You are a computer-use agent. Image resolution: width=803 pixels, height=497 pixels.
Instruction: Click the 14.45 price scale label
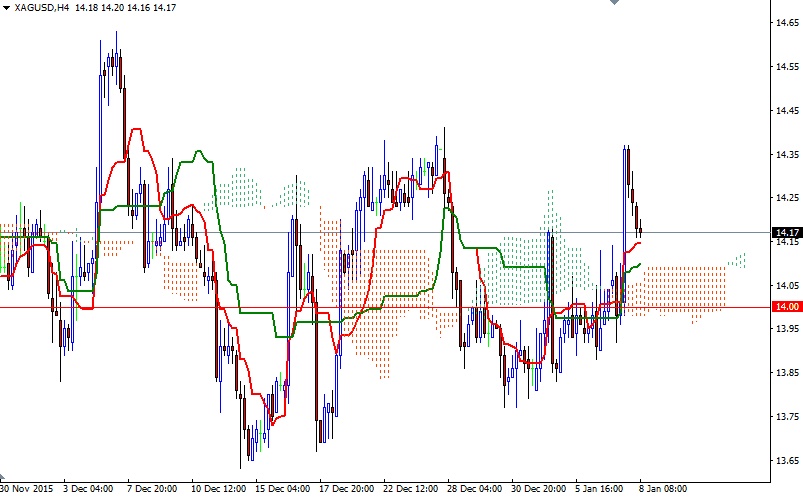tap(787, 110)
